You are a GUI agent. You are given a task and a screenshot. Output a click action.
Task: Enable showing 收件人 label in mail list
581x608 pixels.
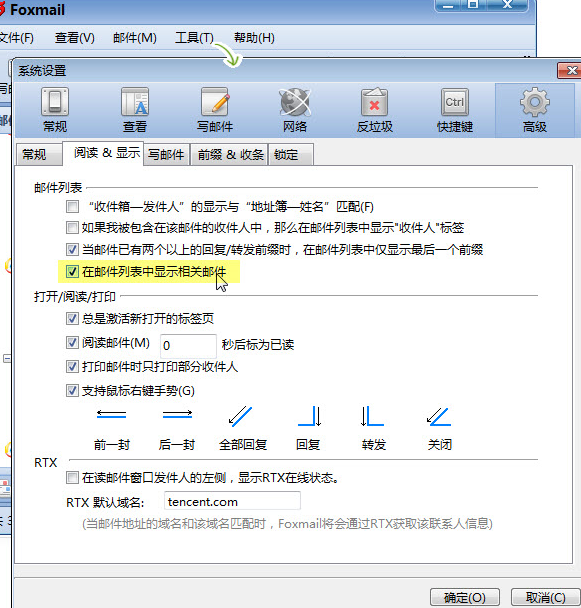coord(72,227)
